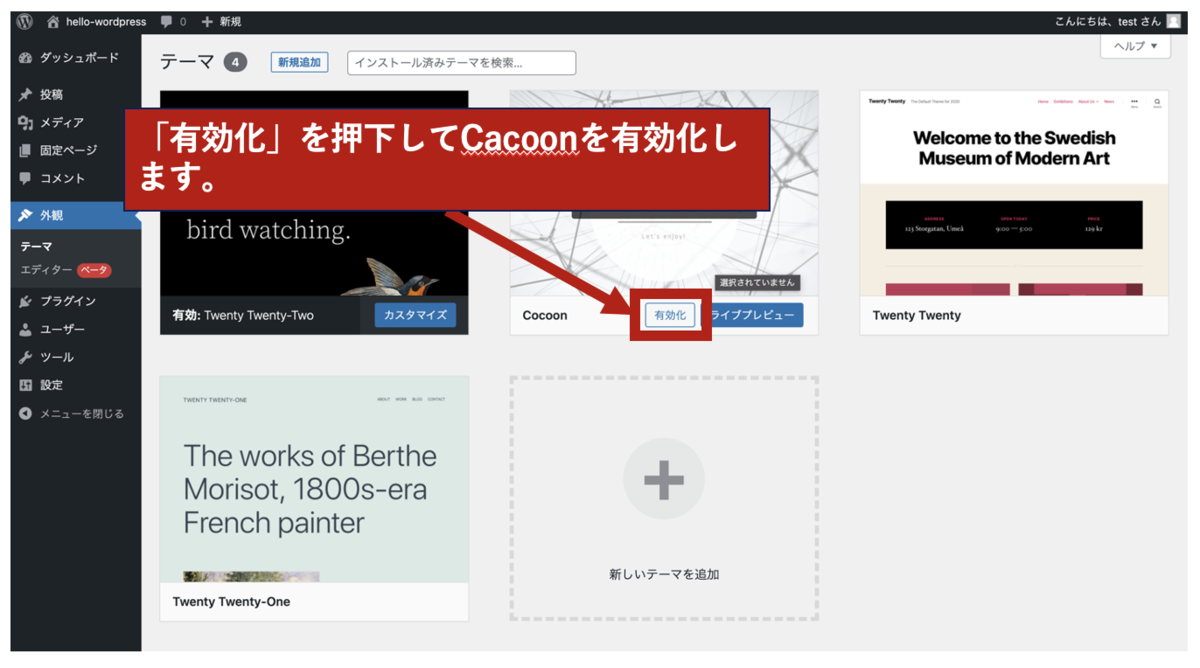The image size is (1200, 668).
Task: Click the 新規 plus item in admin bar
Action: pos(221,21)
